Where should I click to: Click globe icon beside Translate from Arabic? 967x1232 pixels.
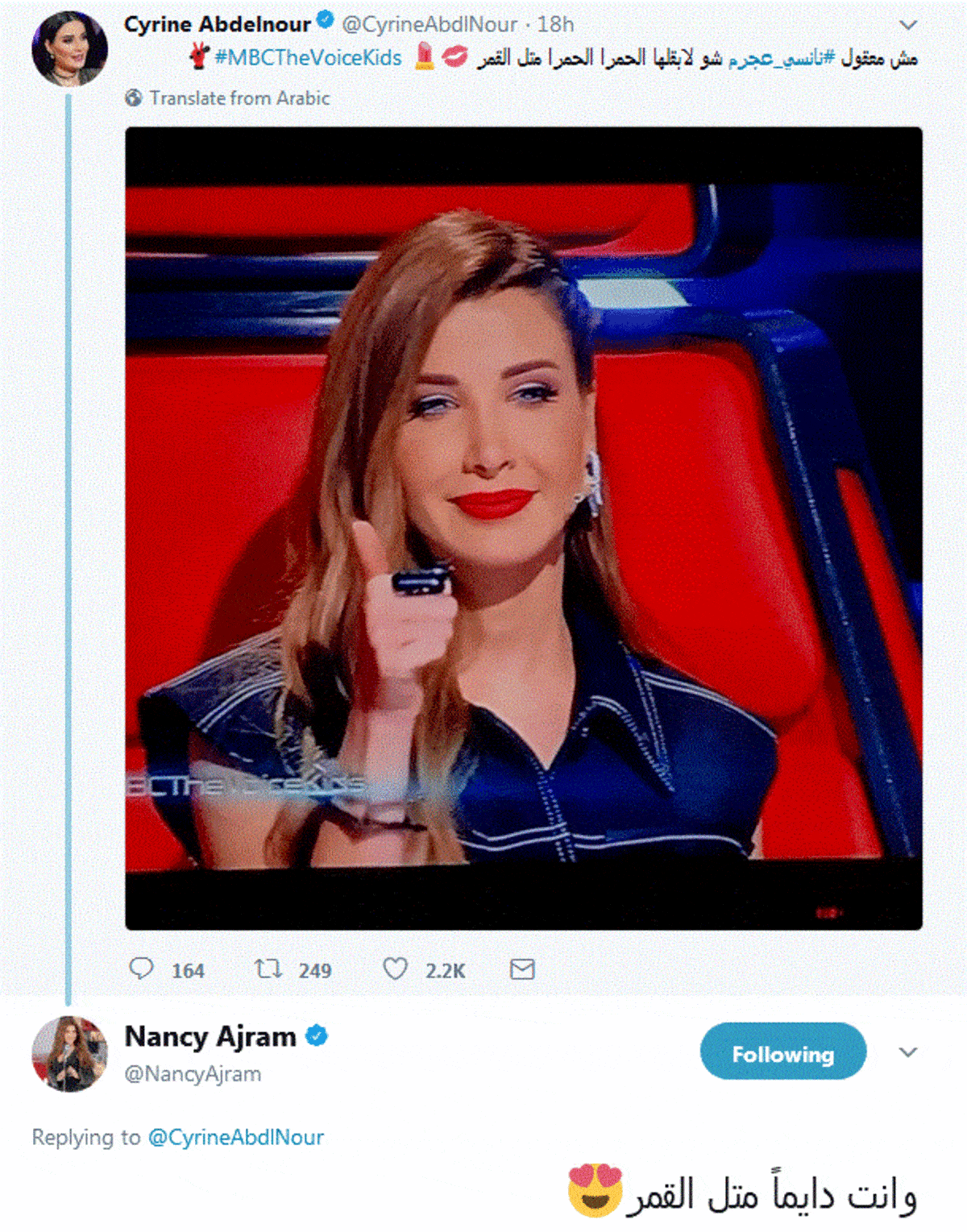tap(134, 98)
